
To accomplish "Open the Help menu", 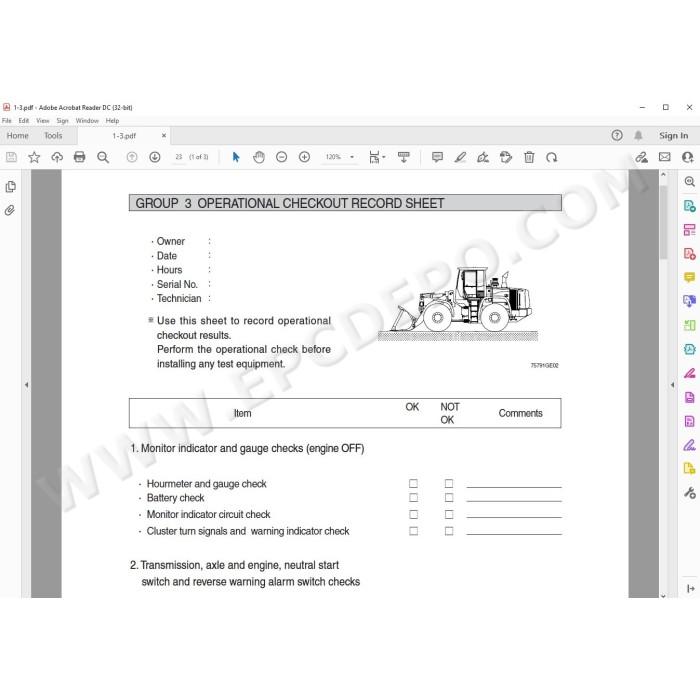I will coord(112,121).
